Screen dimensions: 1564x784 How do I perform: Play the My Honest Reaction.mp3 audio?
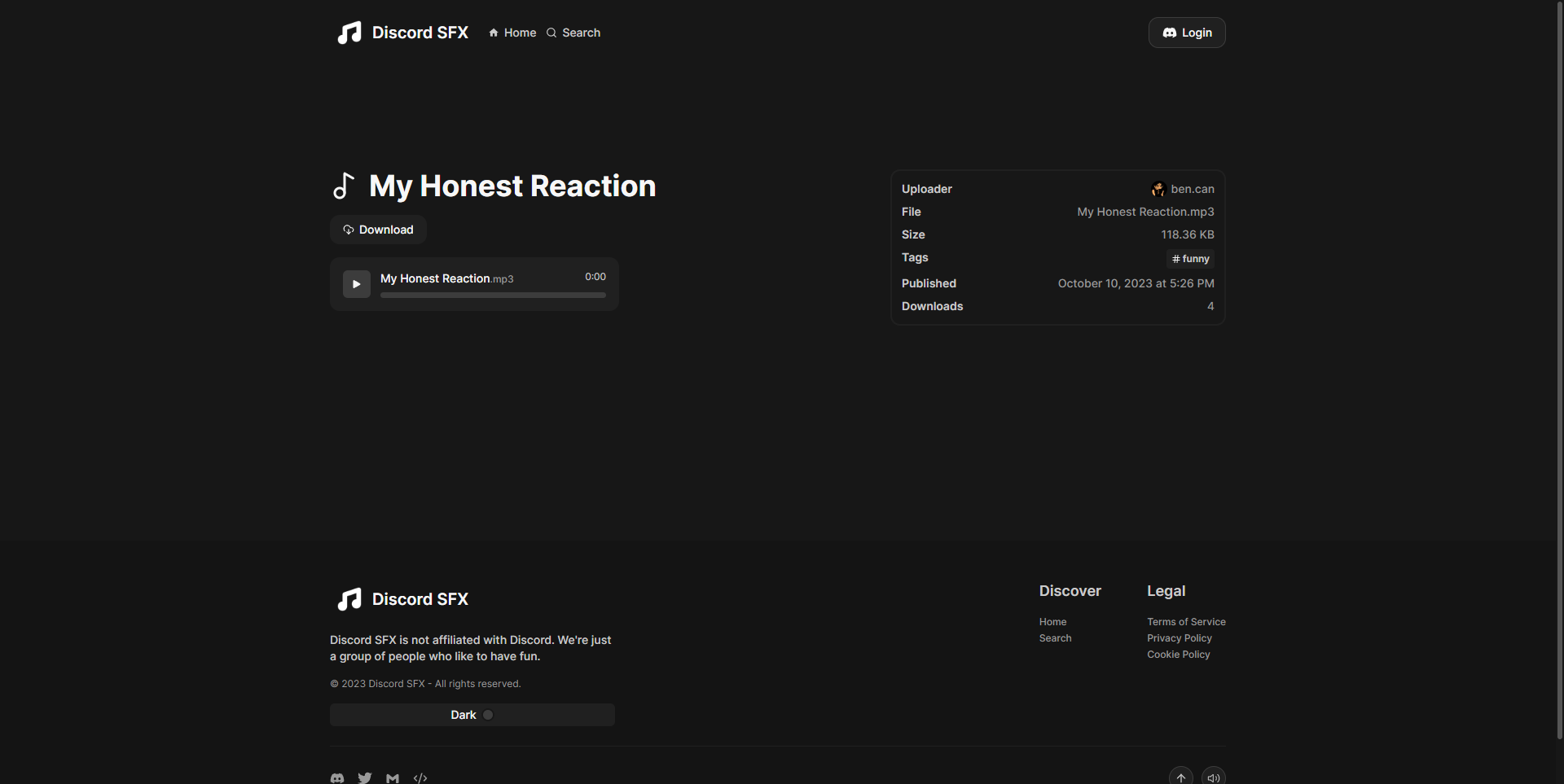click(356, 284)
